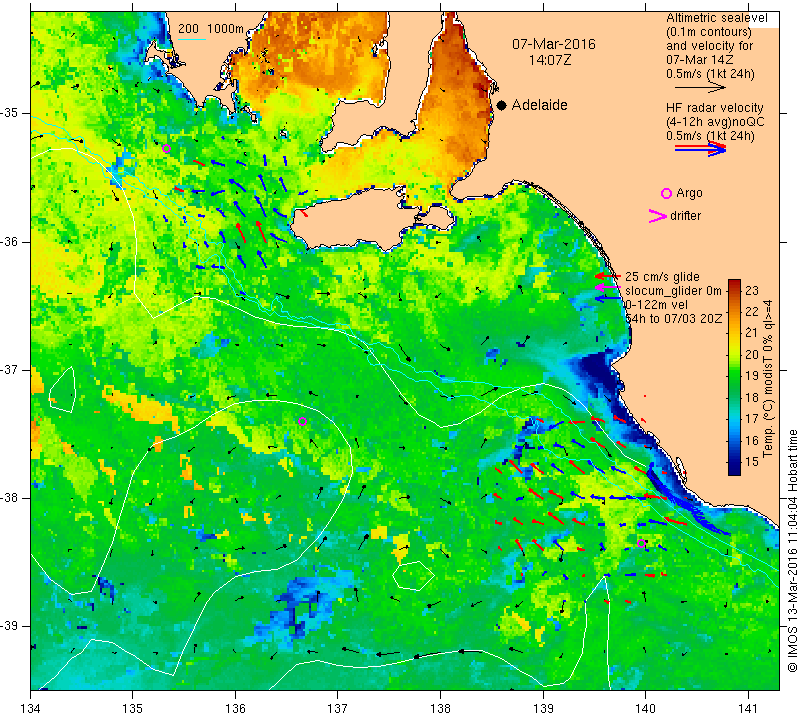Click the longitude axis label '138'
The image size is (800, 720).
coord(440,708)
